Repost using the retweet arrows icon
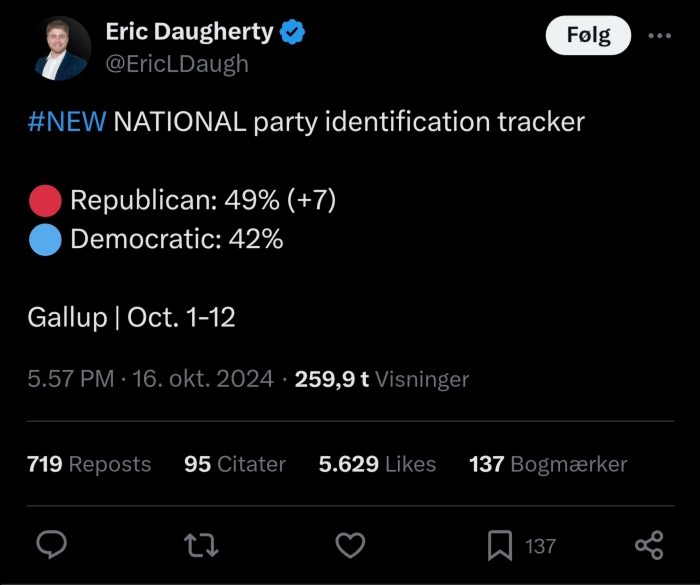 pos(201,545)
